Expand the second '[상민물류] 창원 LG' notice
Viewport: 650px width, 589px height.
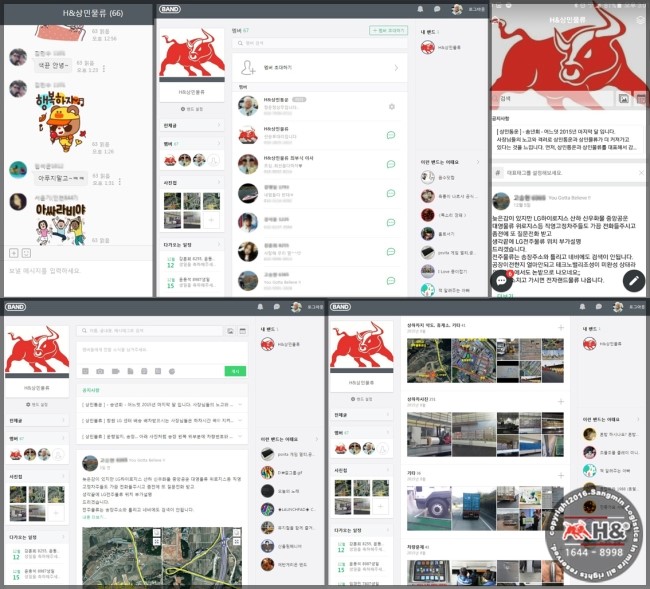pyautogui.click(x=162, y=421)
